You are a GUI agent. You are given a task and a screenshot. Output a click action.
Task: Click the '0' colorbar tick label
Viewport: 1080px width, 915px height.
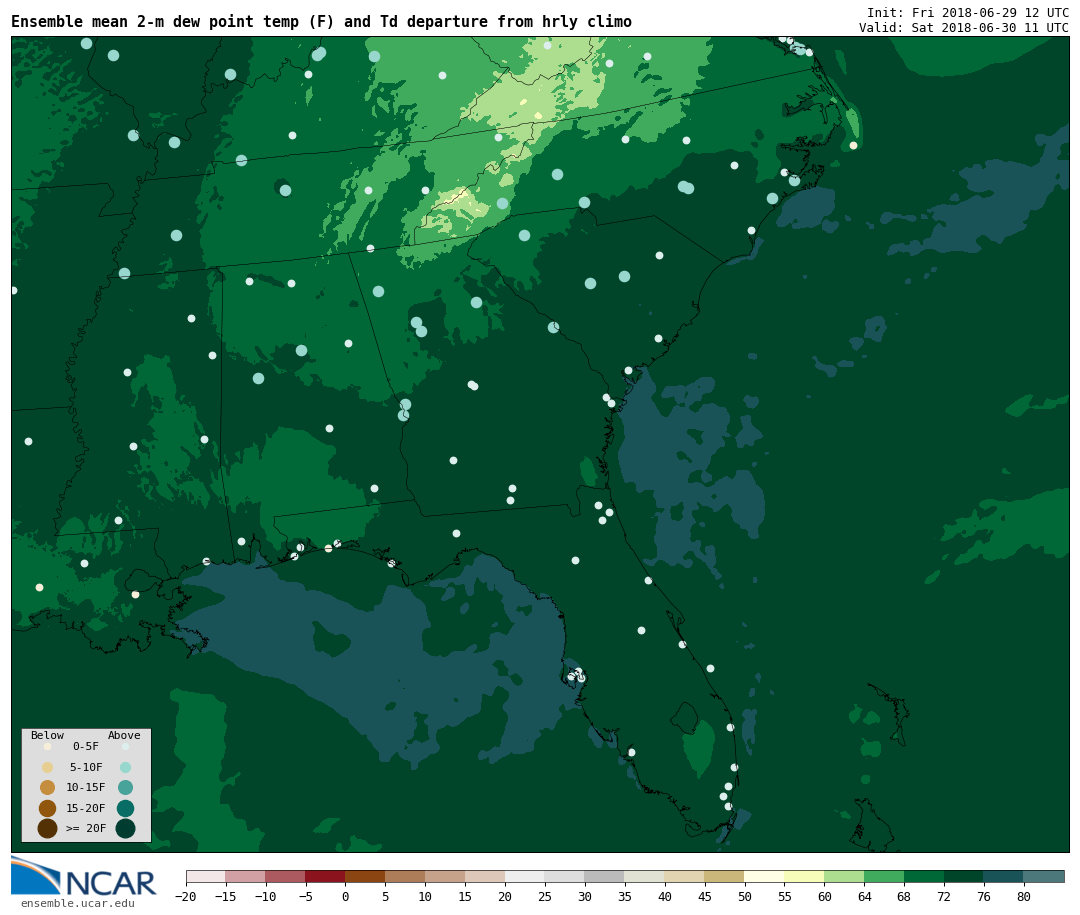point(345,897)
